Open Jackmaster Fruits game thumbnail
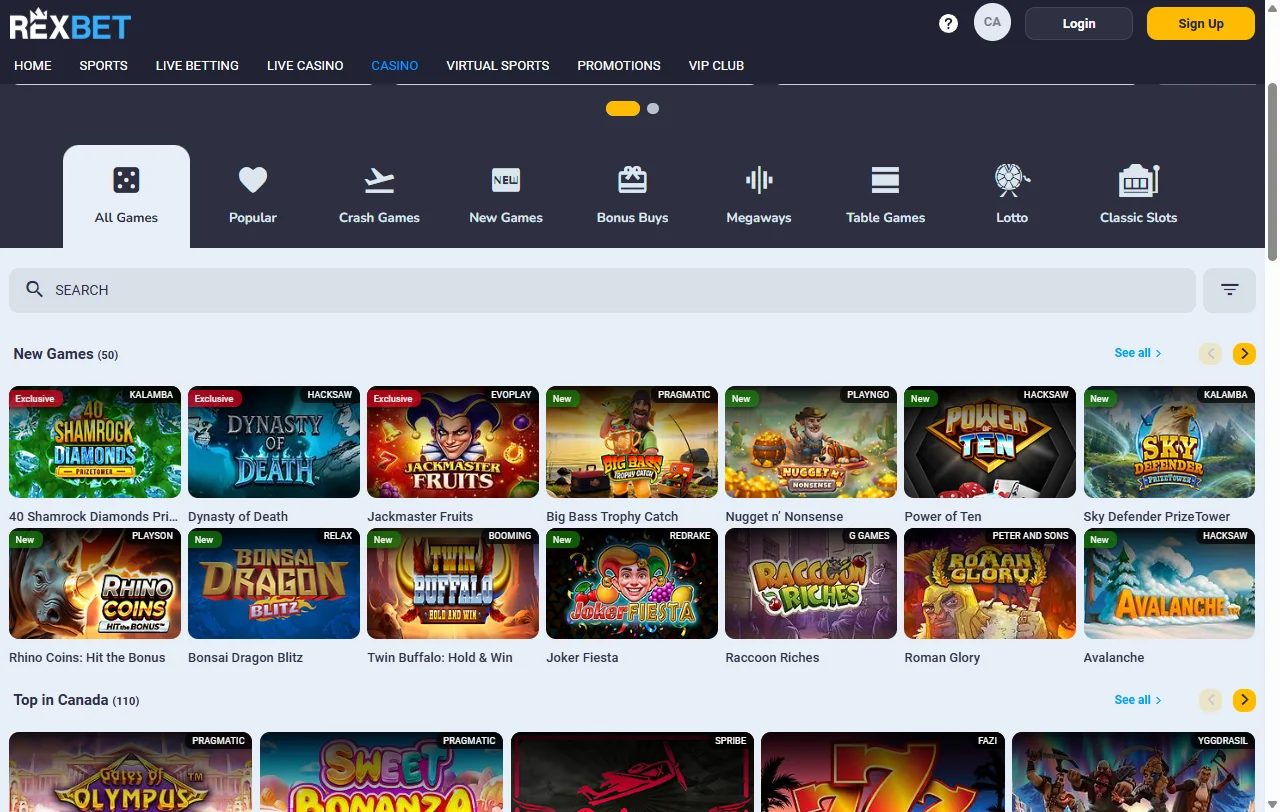The width and height of the screenshot is (1280, 812). pos(453,442)
